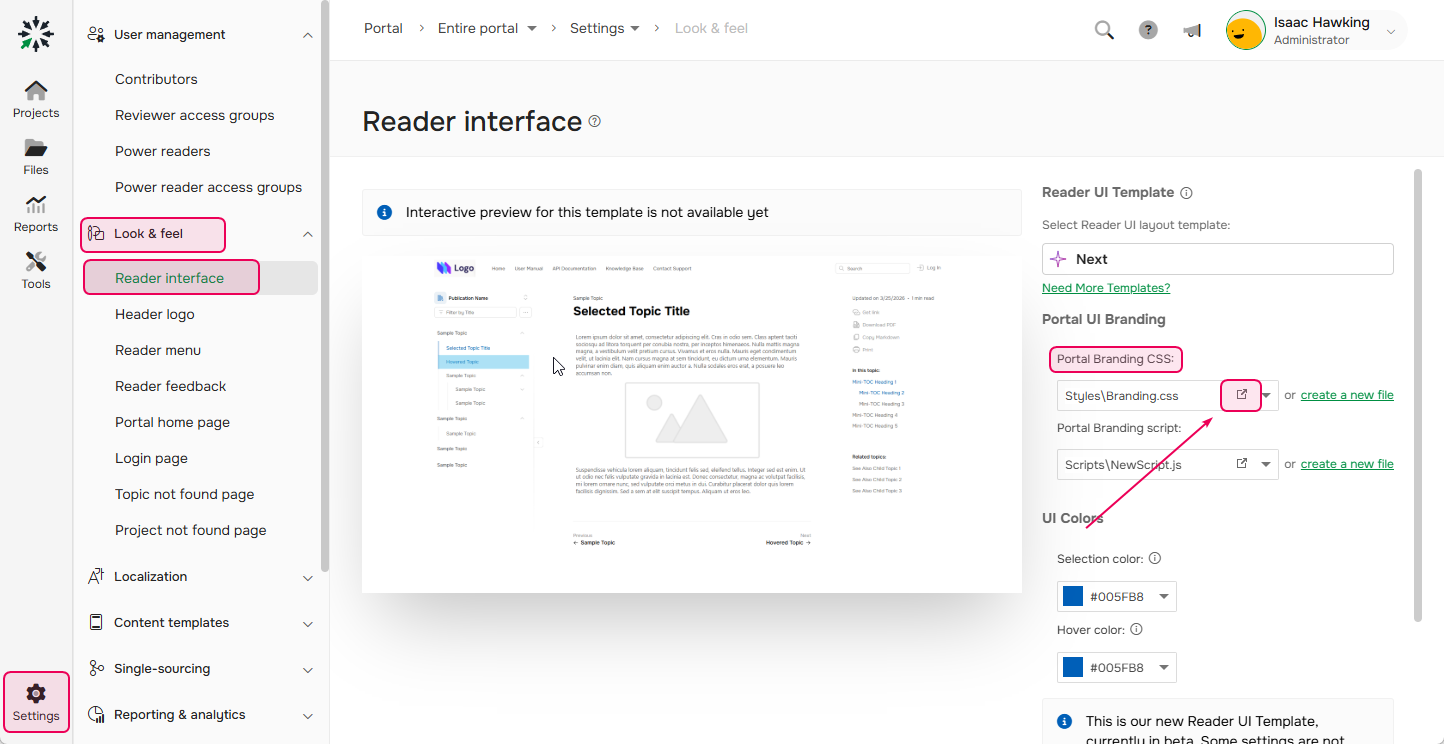The image size is (1444, 744).
Task: Open user account menu chevron
Action: (1391, 31)
